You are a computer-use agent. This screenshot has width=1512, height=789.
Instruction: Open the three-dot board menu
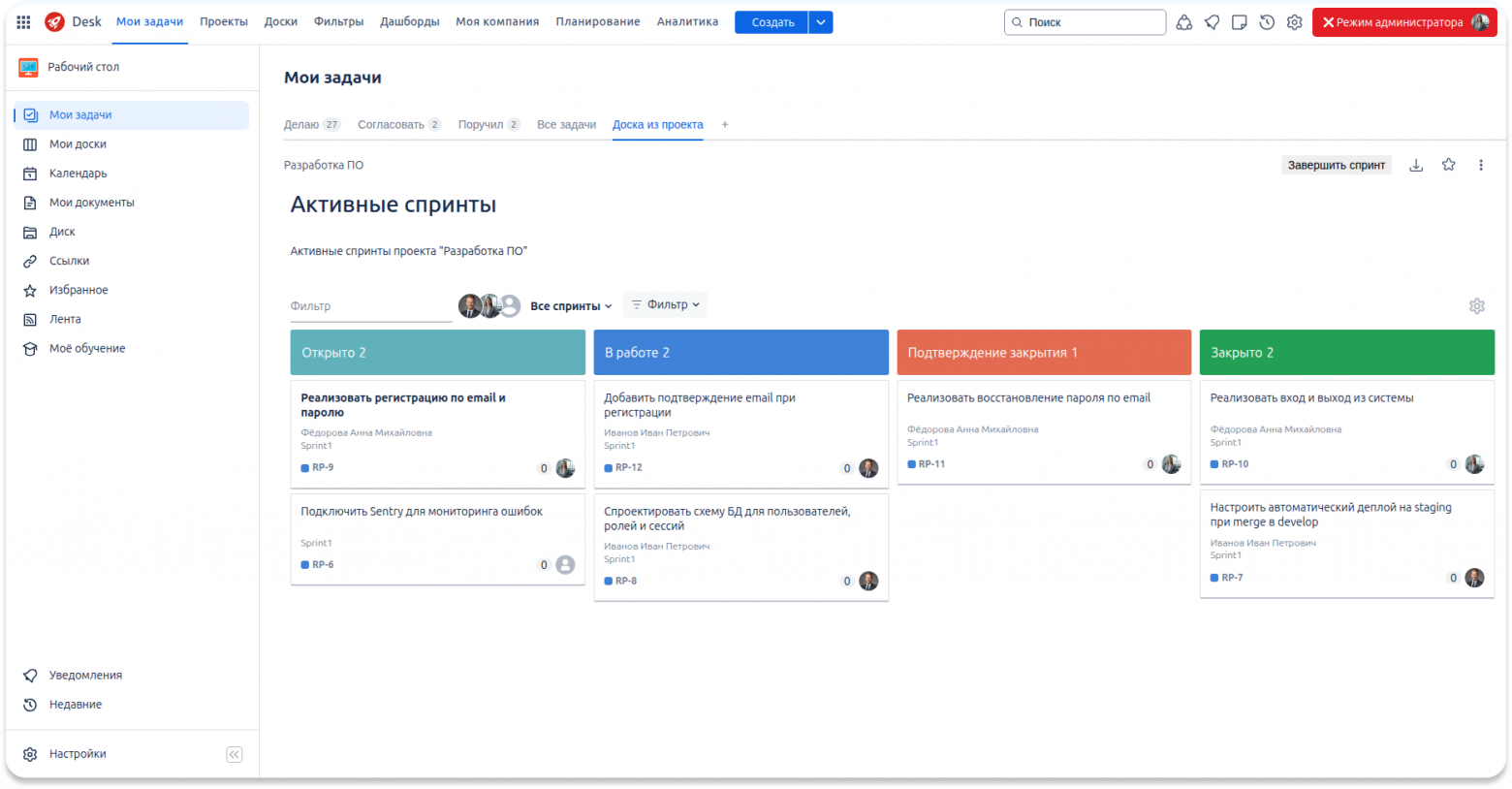1481,165
